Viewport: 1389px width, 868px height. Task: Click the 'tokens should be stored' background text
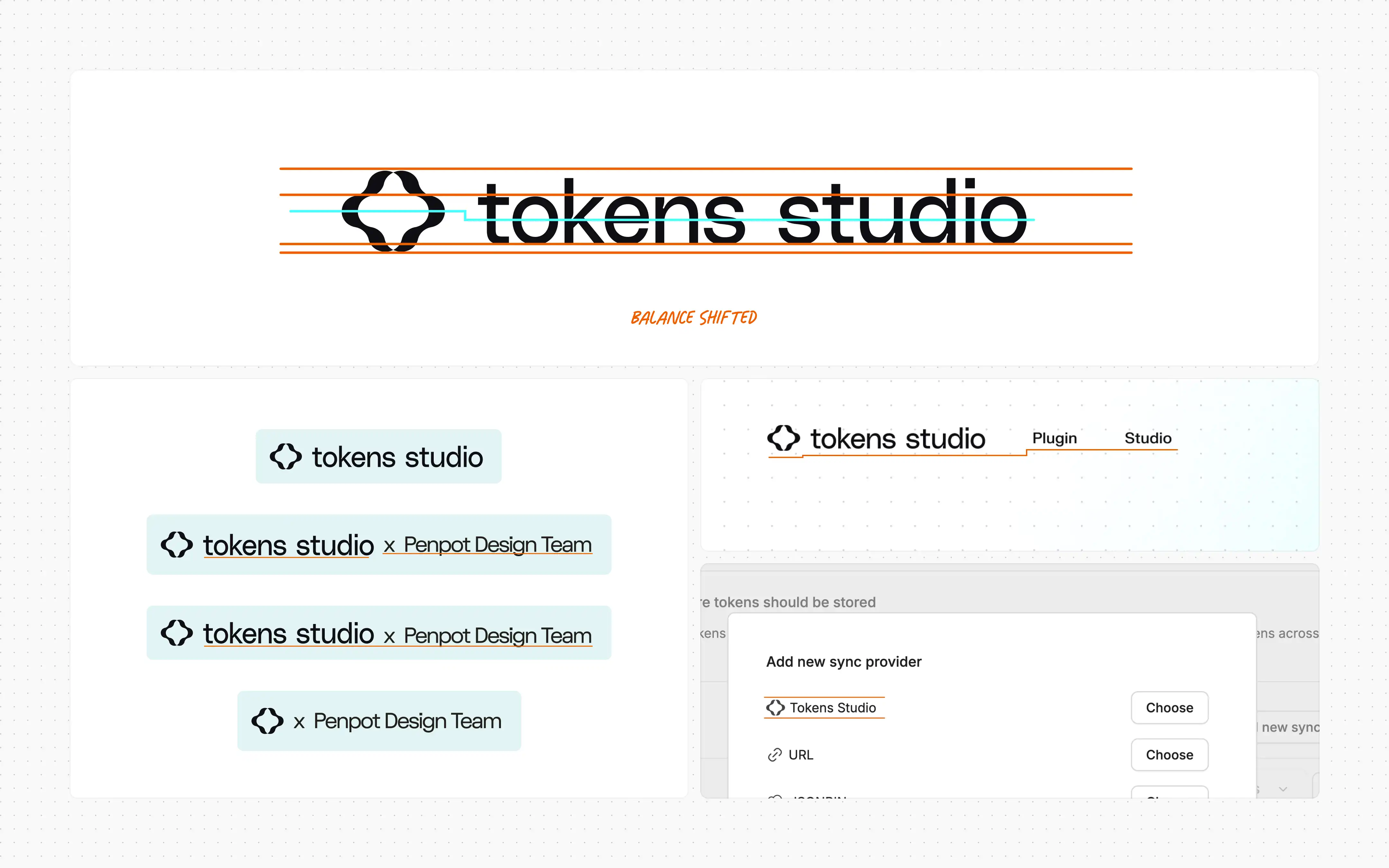tap(794, 602)
